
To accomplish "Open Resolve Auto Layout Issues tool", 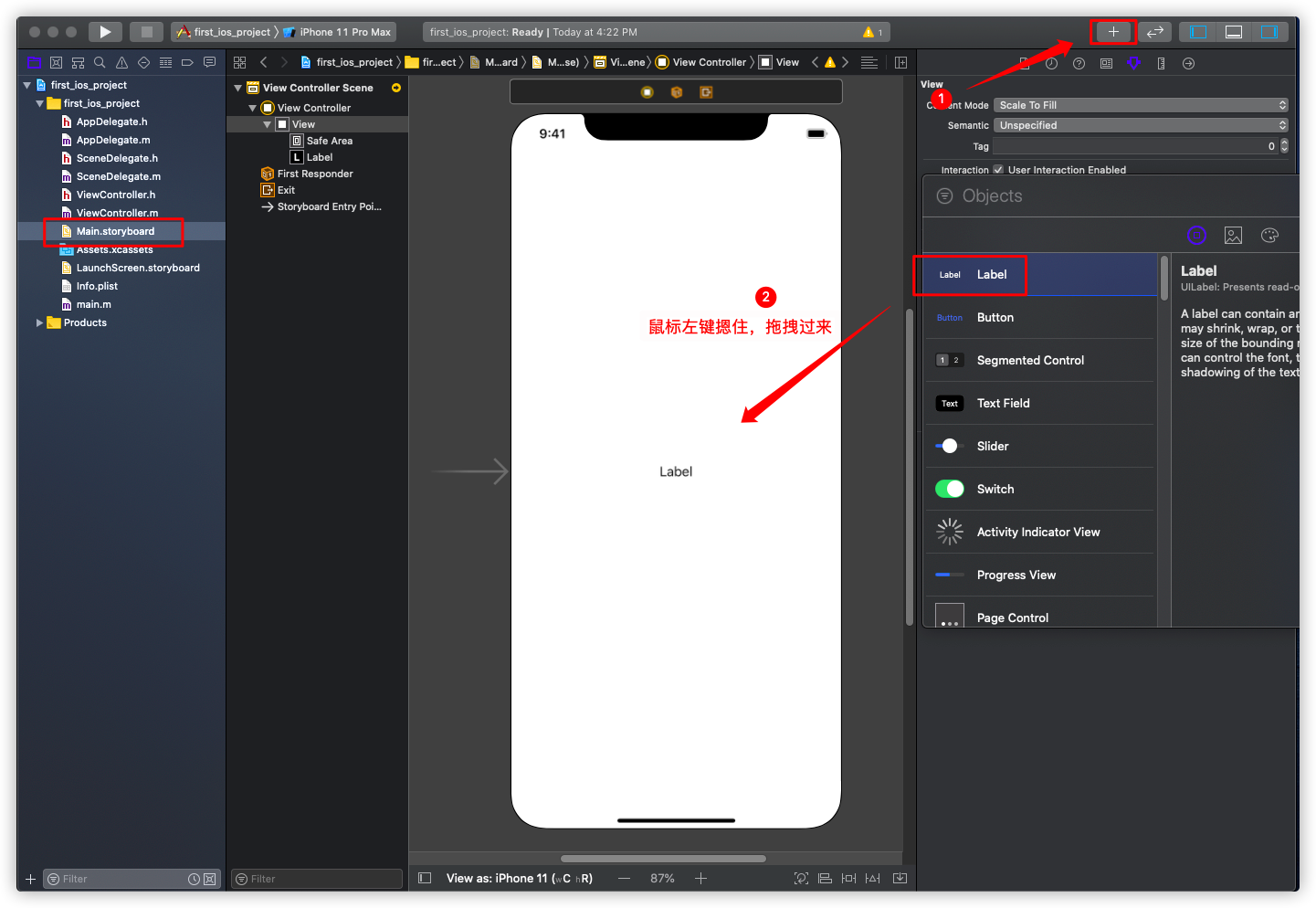I will 873,879.
